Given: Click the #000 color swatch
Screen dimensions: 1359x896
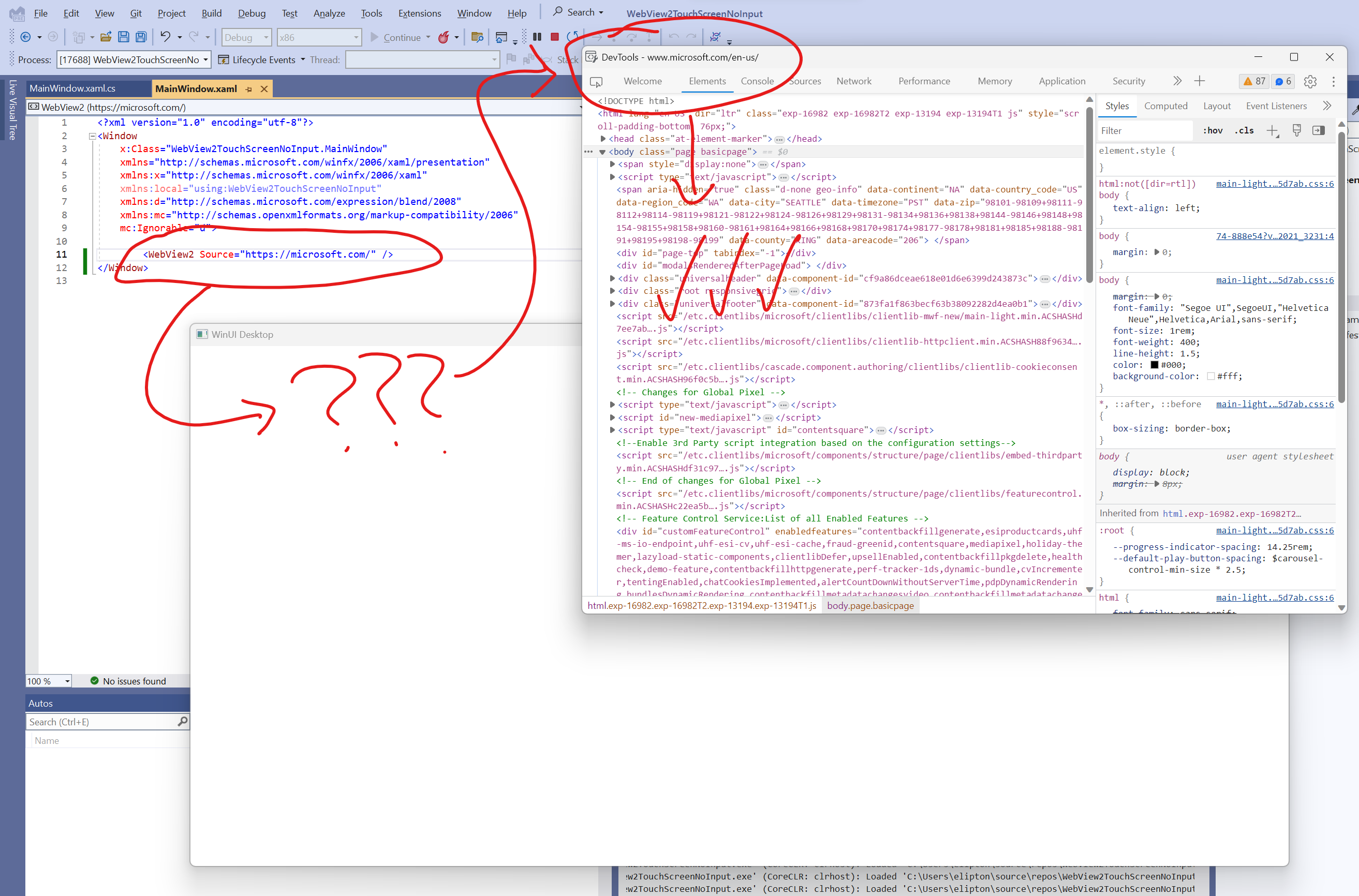Looking at the screenshot, I should point(1154,365).
